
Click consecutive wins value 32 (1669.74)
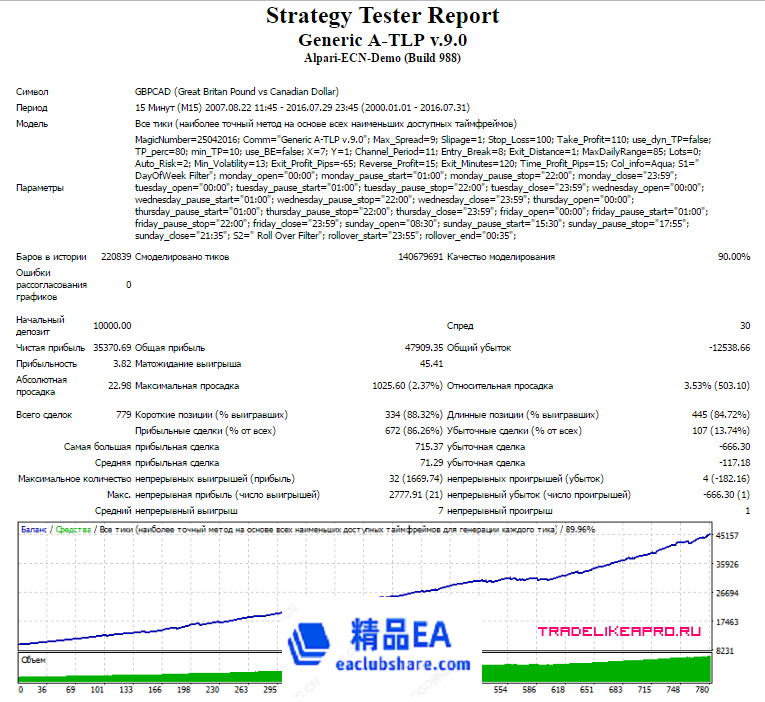pos(416,480)
